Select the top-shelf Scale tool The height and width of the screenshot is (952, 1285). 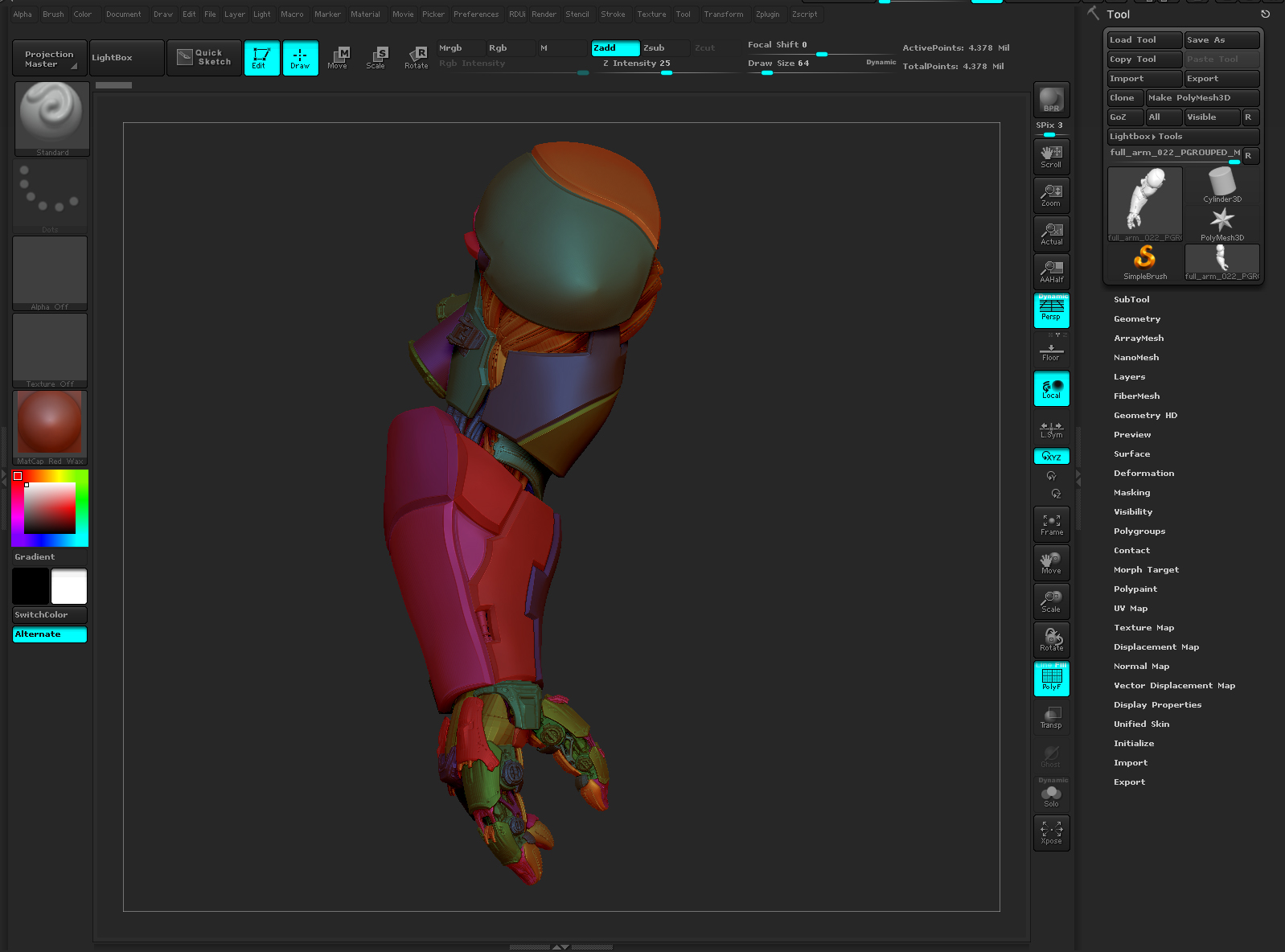coord(376,58)
